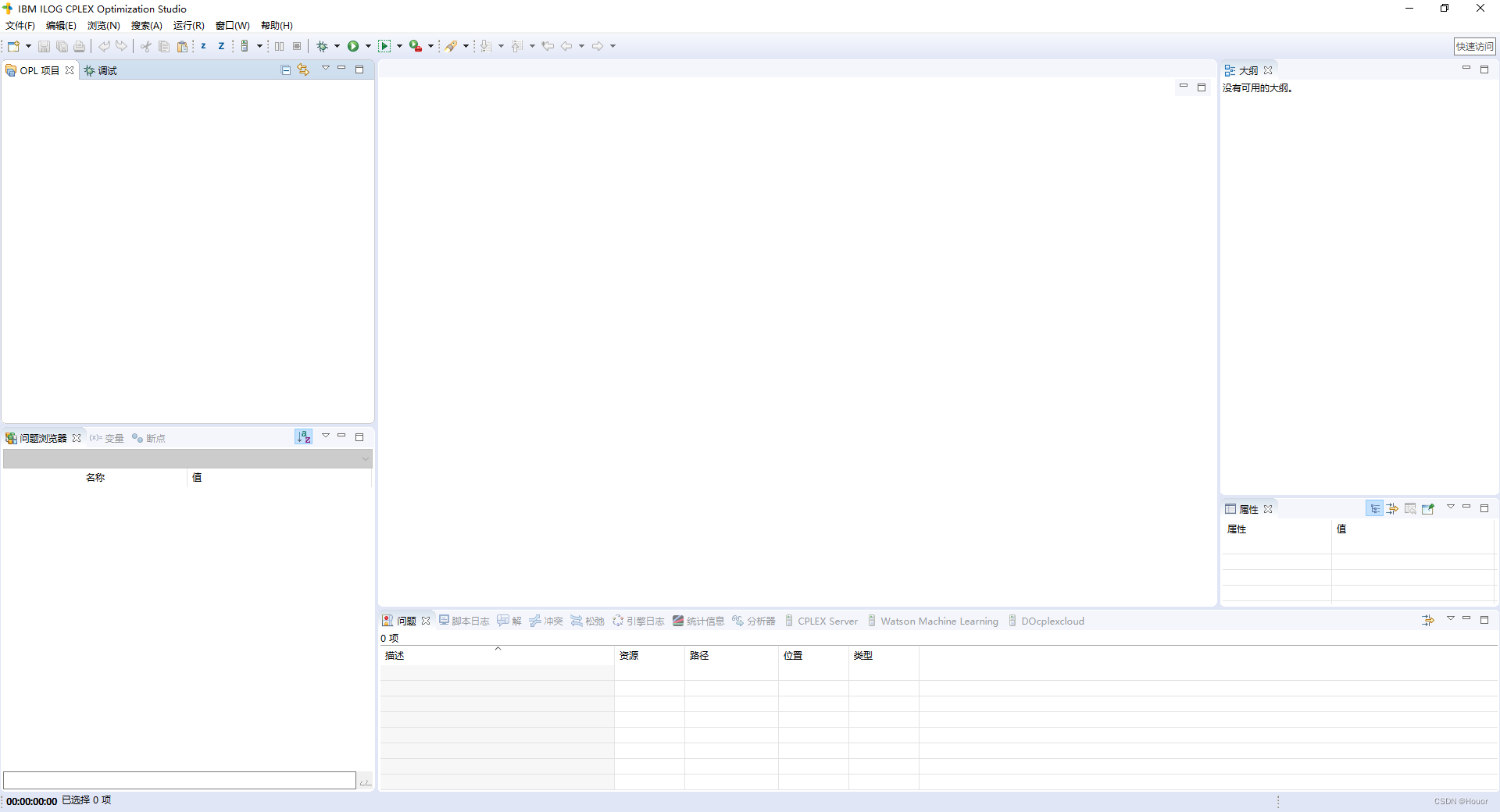Open the 运行(R) menu
1500x812 pixels.
coord(189,26)
